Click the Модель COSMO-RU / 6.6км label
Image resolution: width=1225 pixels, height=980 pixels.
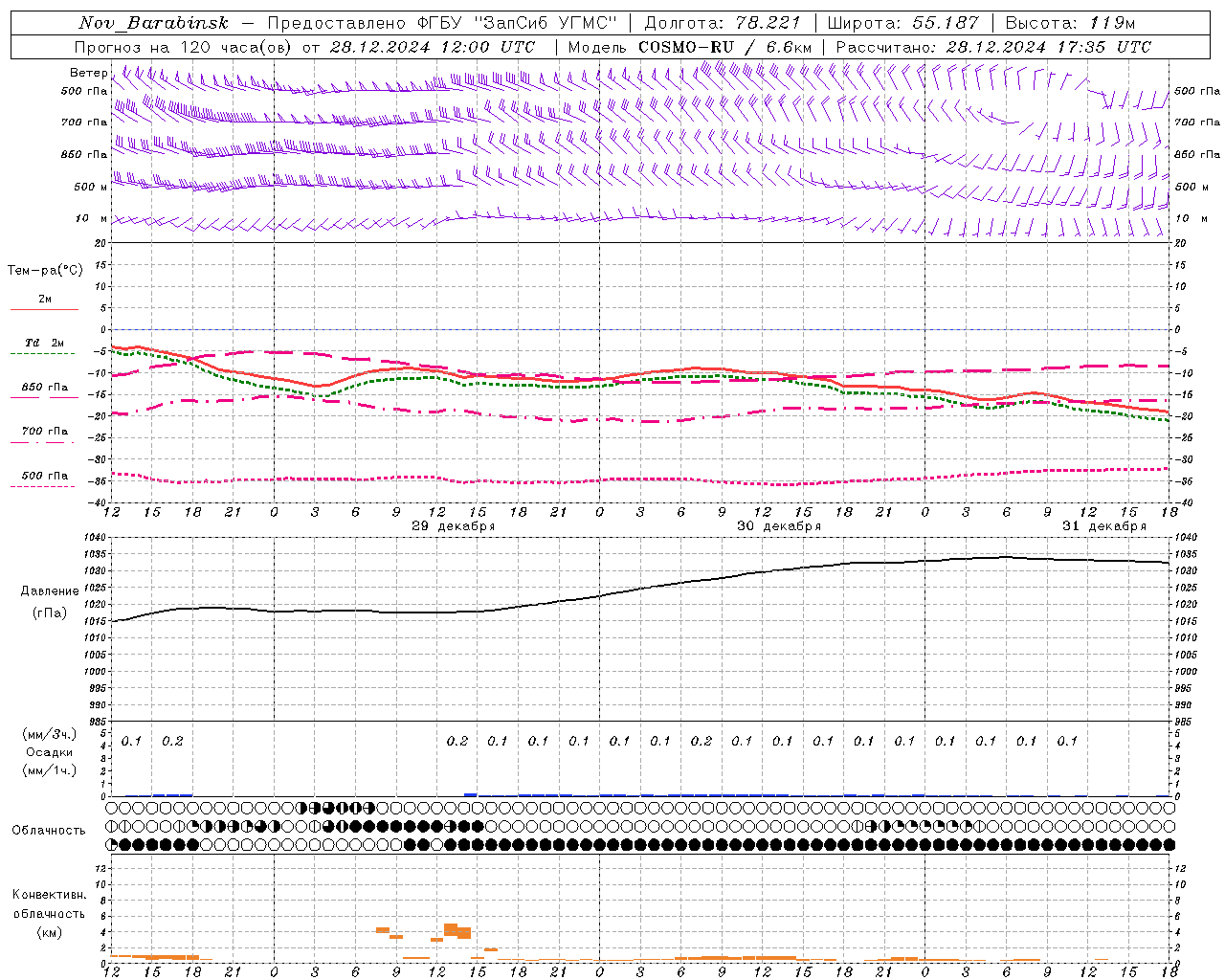(690, 47)
